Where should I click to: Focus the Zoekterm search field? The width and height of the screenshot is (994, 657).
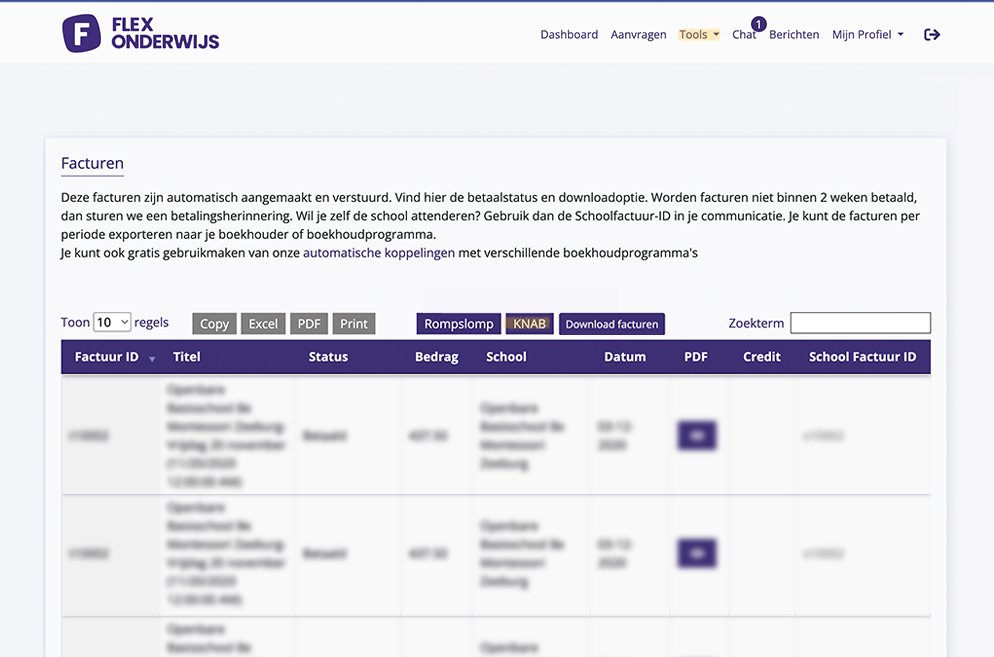tap(860, 323)
